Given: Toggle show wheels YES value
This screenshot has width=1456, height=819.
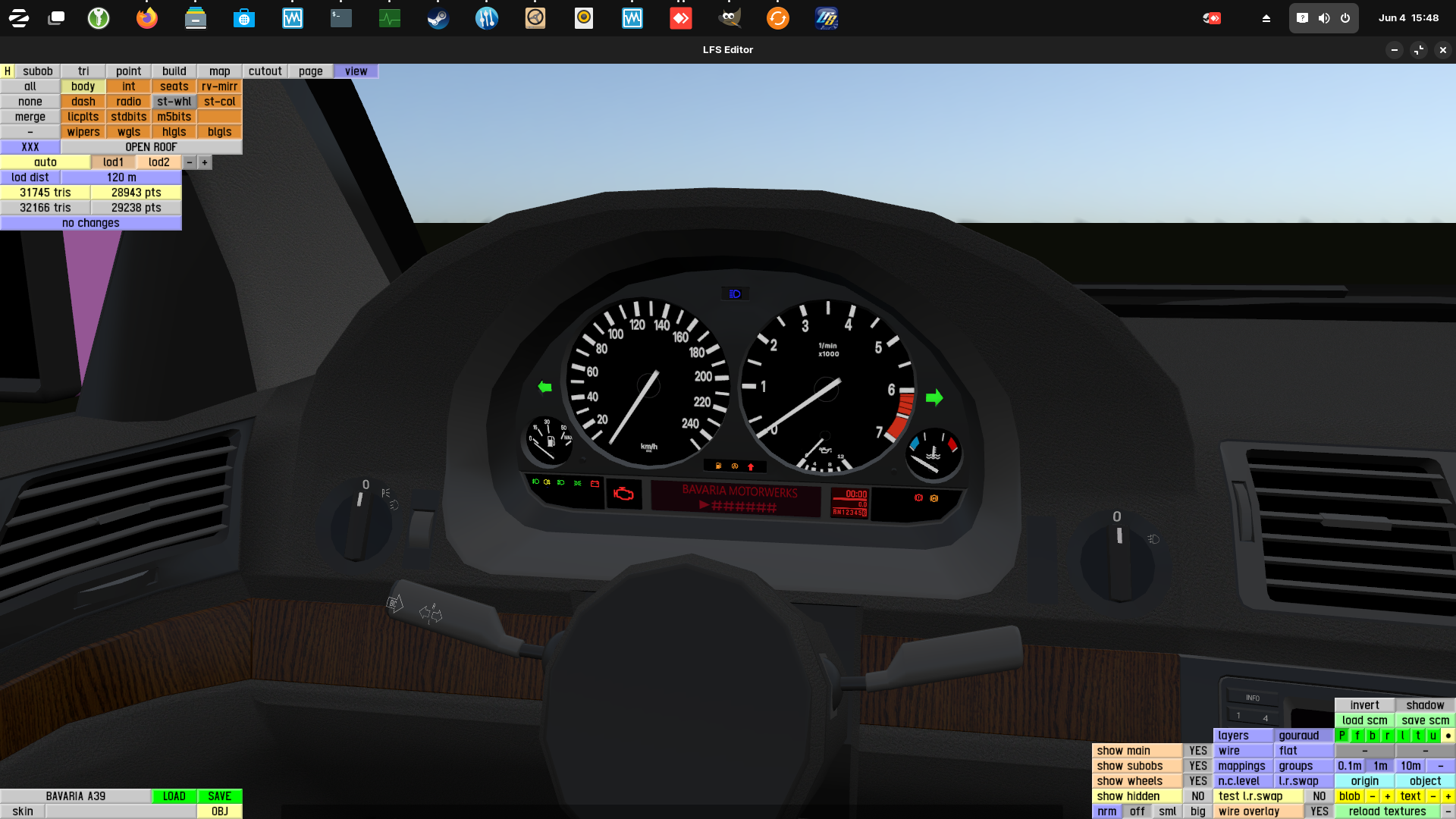Looking at the screenshot, I should (1197, 781).
